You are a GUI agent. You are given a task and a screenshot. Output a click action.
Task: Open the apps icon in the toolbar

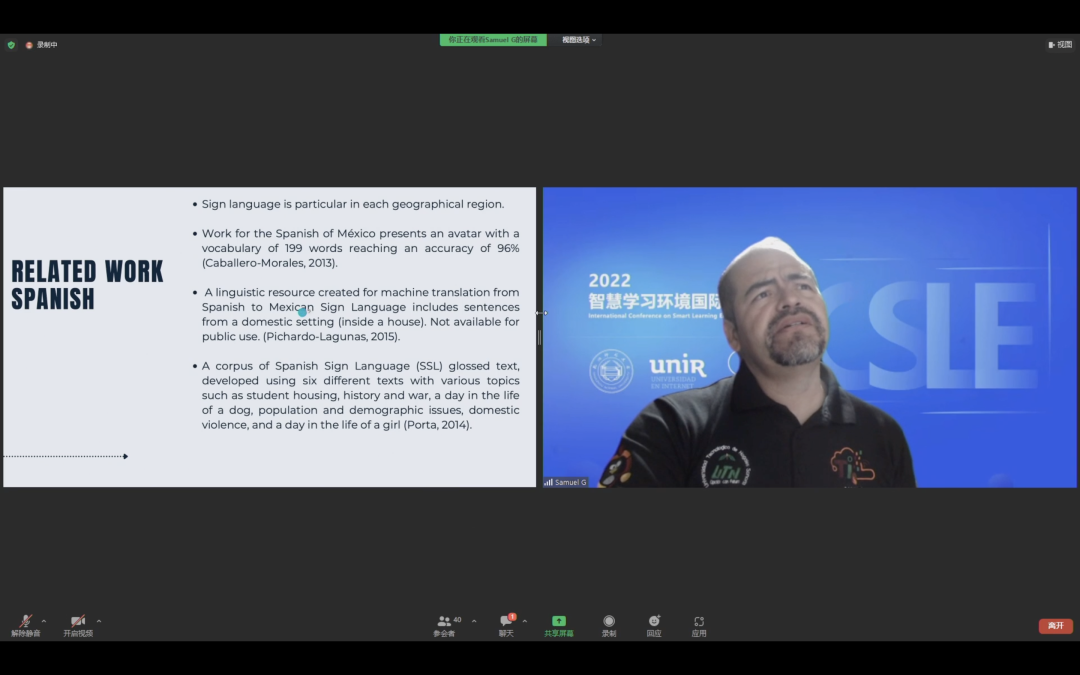point(699,622)
